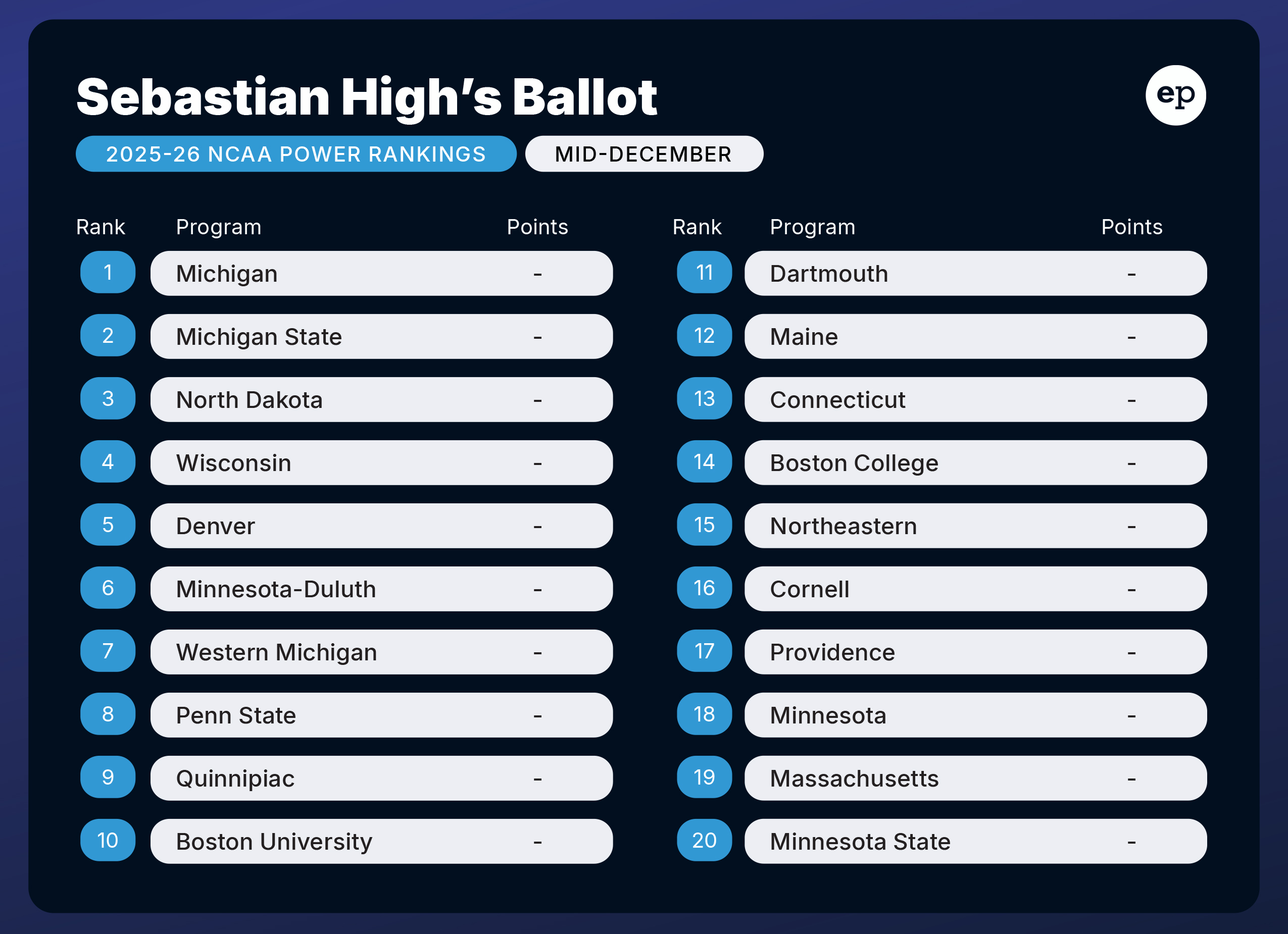
Task: Click the rank 20 badge
Action: (x=704, y=840)
